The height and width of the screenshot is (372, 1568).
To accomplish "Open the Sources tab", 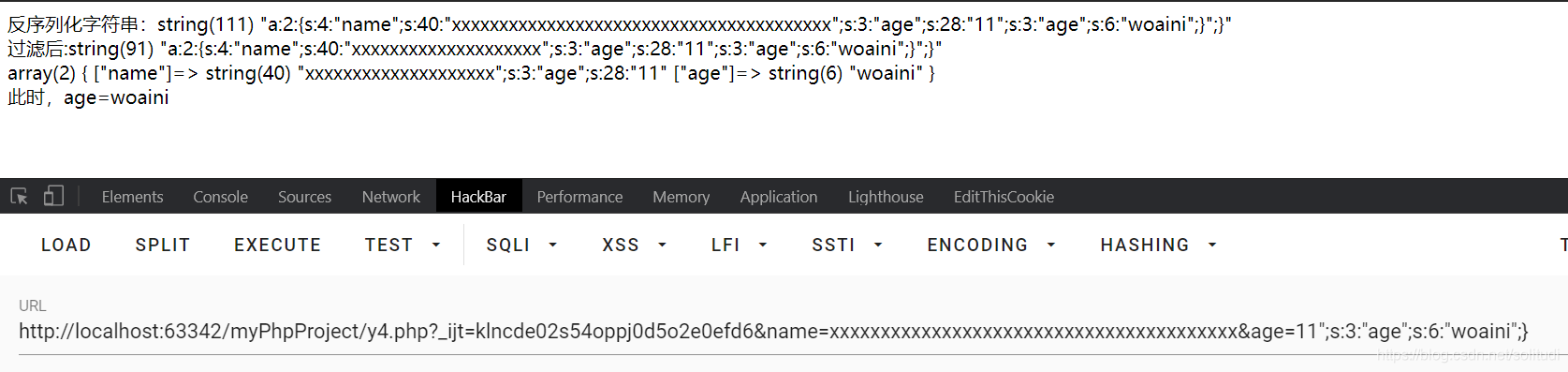I will pos(304,197).
